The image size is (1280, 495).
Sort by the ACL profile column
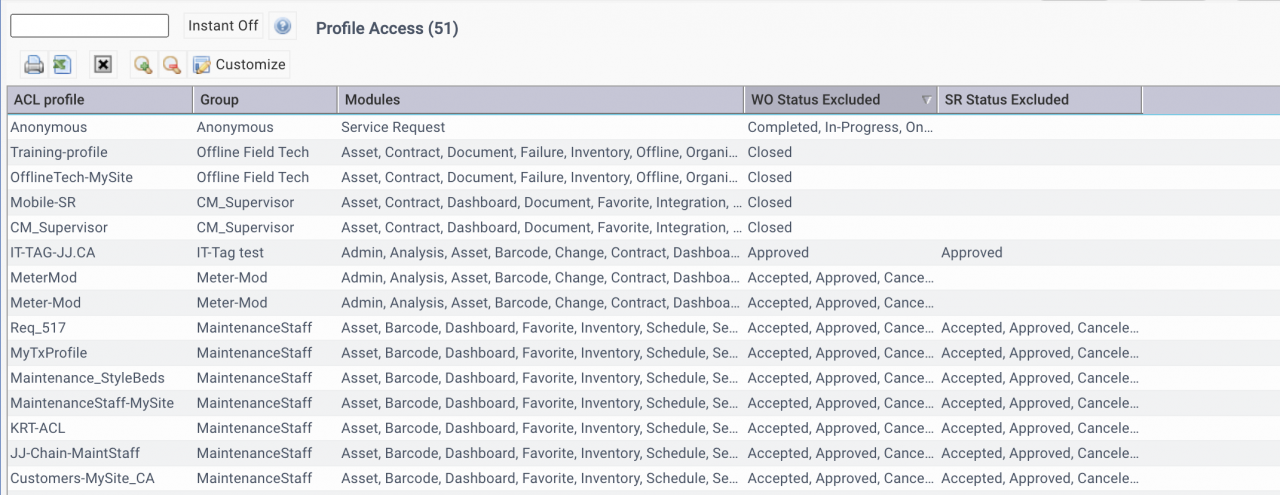coord(100,100)
